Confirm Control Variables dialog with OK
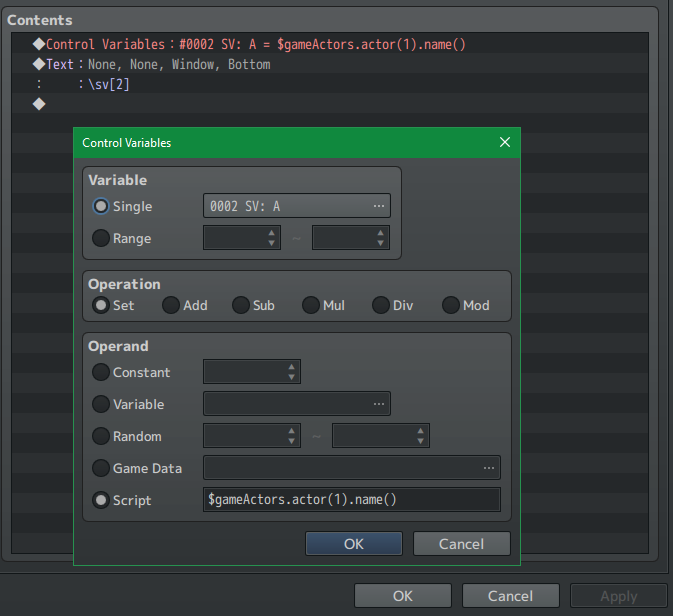This screenshot has height=616, width=673. coord(354,544)
